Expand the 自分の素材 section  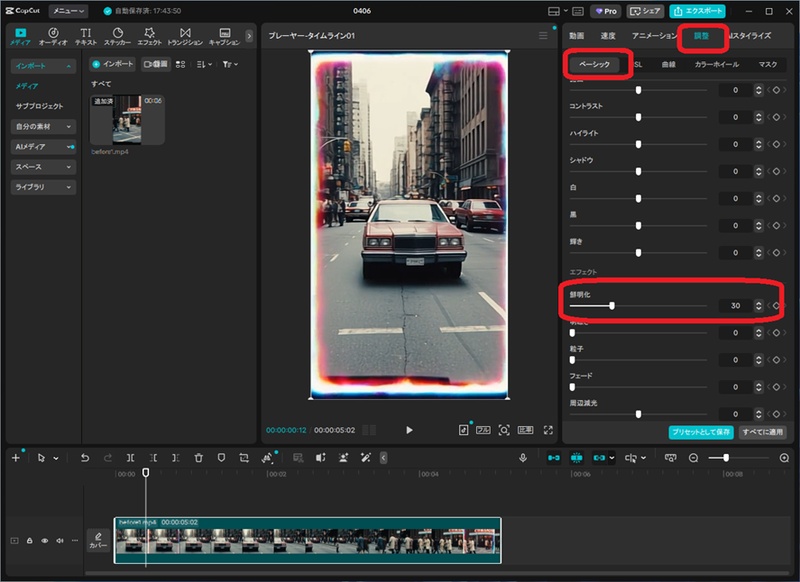click(43, 126)
